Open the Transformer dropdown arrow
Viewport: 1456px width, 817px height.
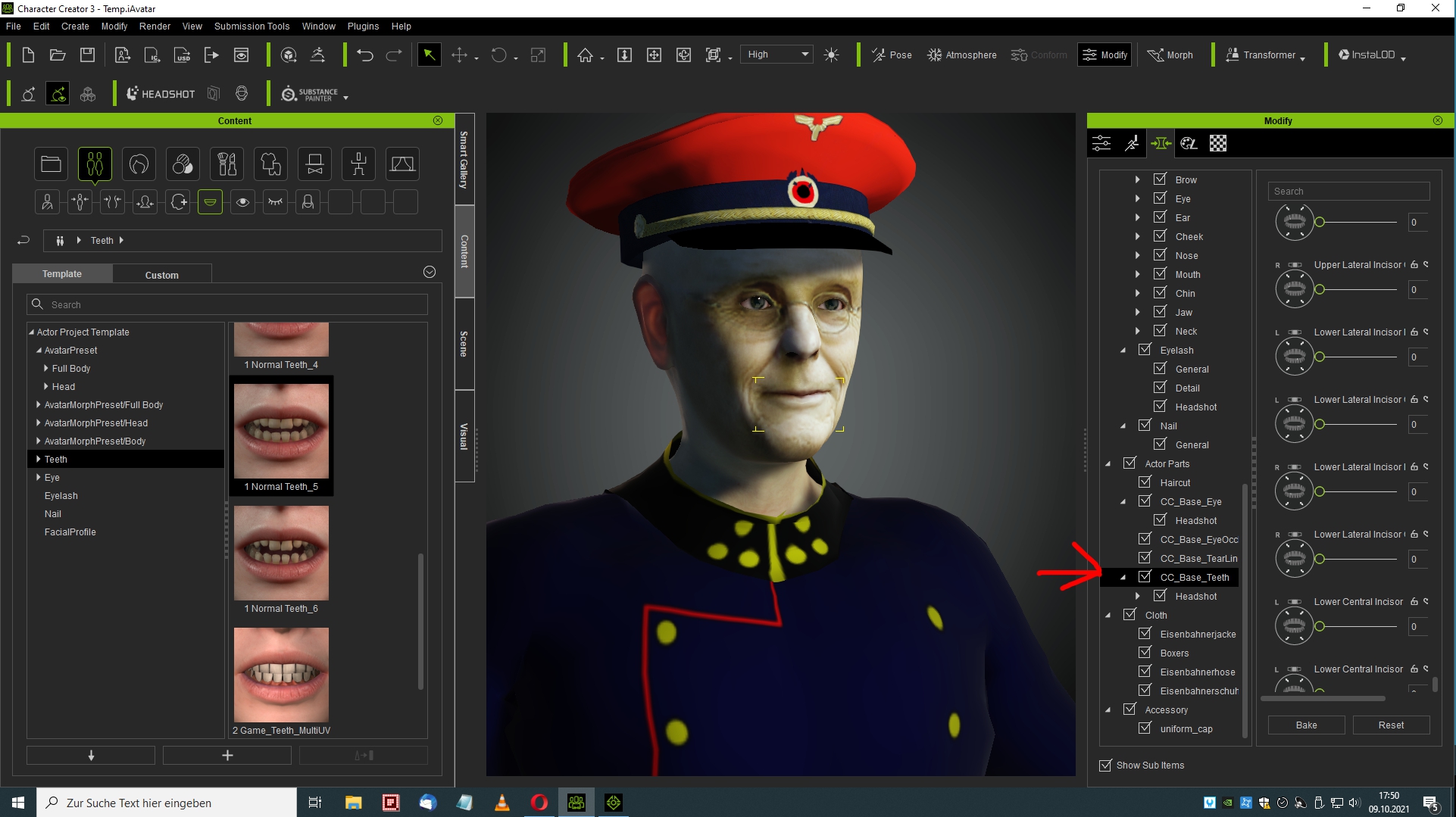pos(1302,58)
